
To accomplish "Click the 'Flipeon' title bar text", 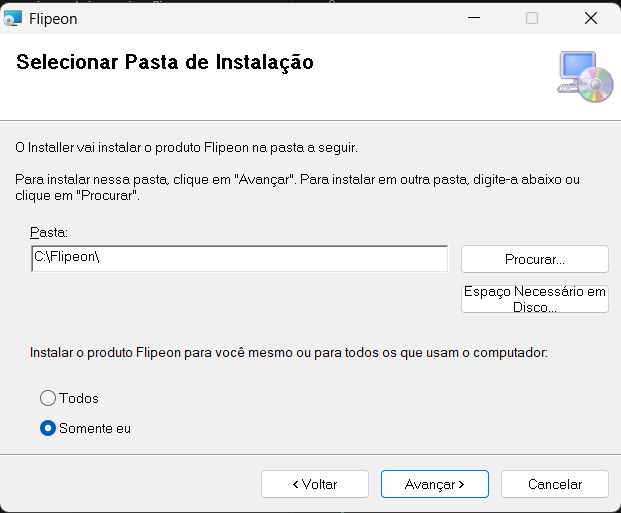I will click(53, 19).
